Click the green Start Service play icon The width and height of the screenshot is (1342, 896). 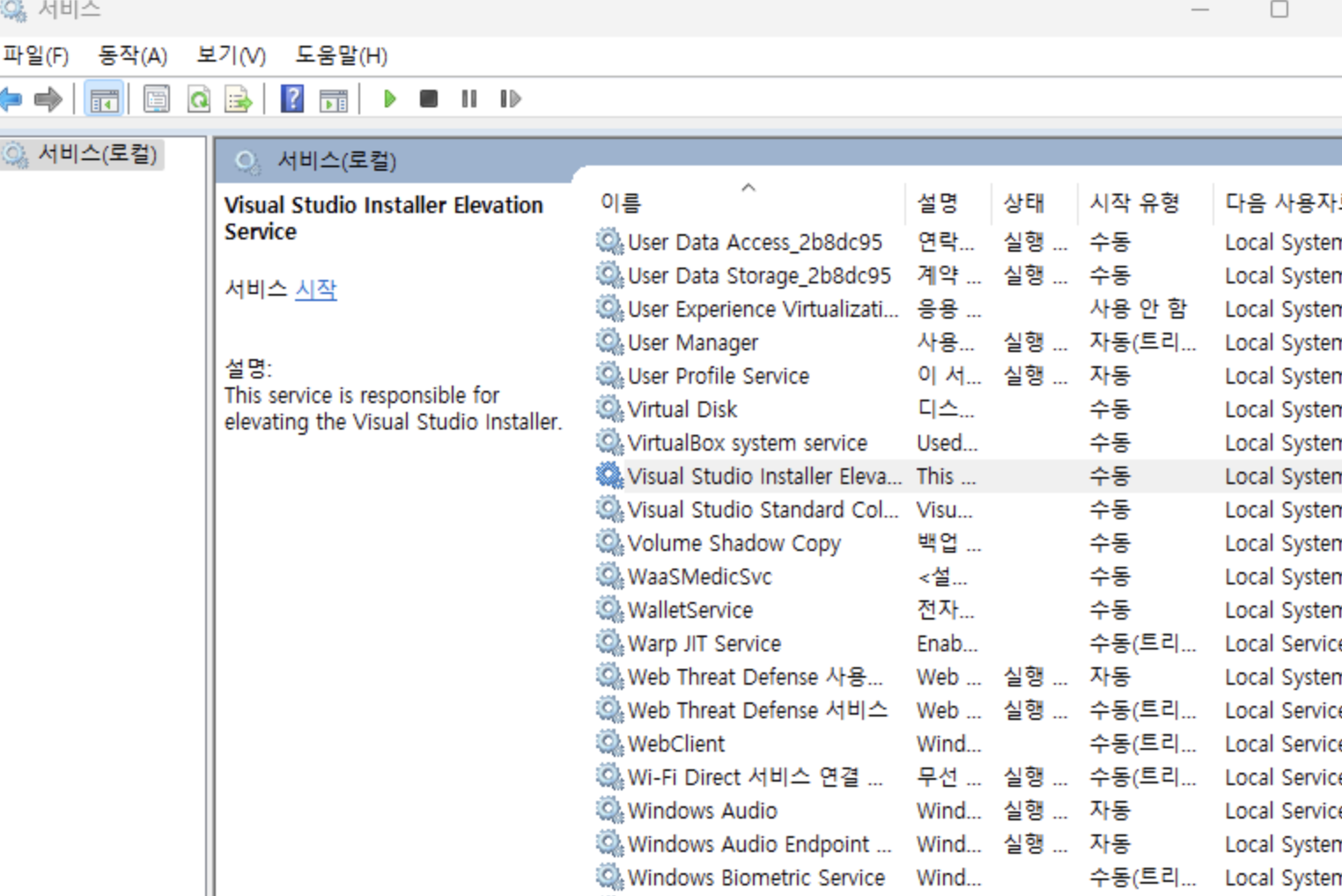point(389,99)
